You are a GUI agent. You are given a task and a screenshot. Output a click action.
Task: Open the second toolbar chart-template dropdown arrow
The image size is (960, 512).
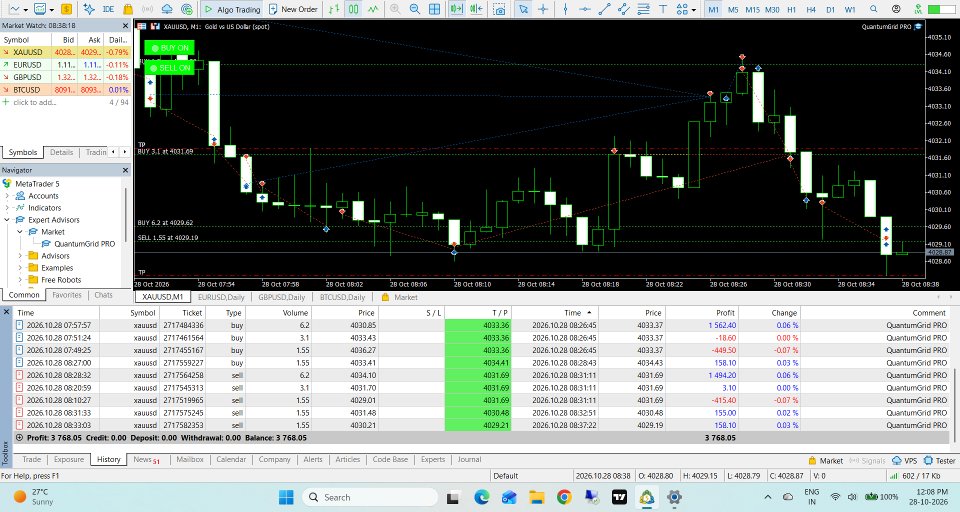(x=51, y=10)
